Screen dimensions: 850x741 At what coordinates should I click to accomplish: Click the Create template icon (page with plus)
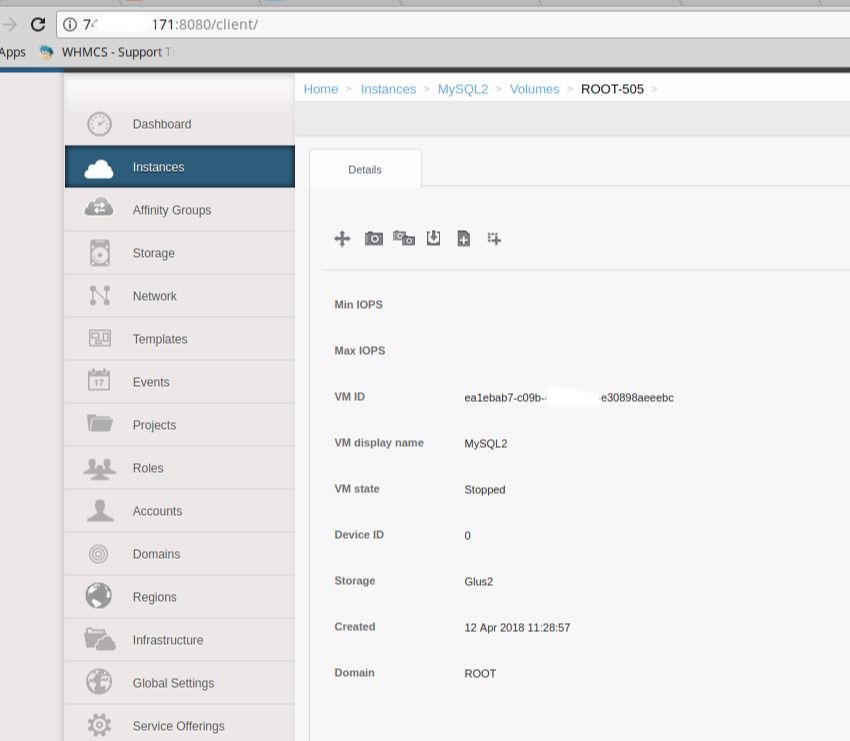[x=463, y=239]
